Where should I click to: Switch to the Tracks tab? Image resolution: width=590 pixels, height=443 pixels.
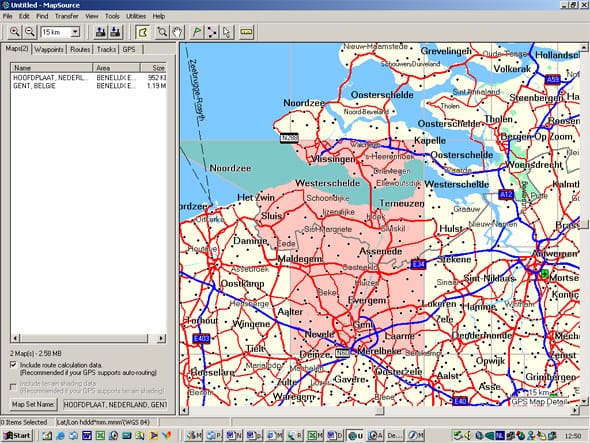click(106, 49)
